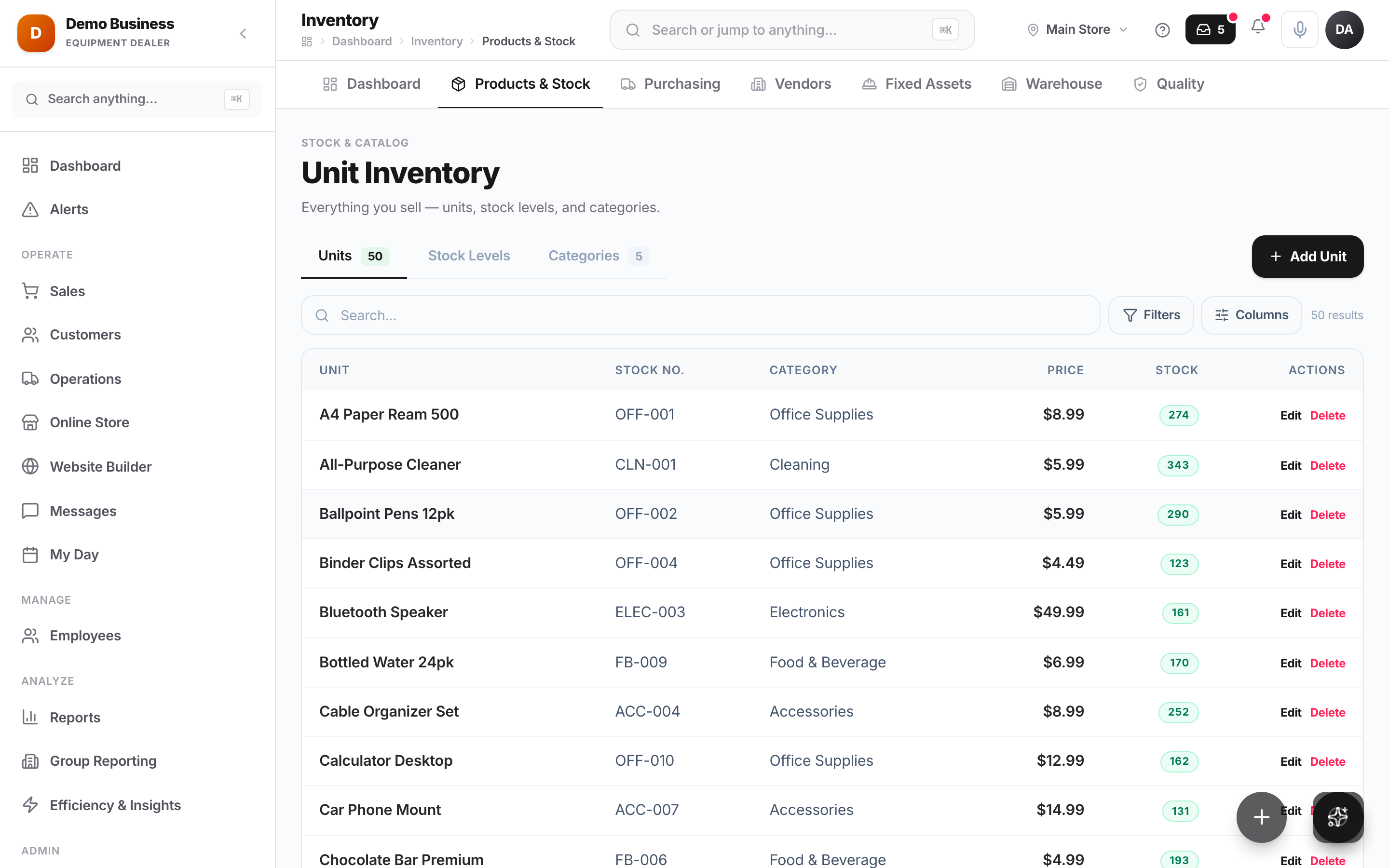Select the Stock Levels sub-tab
The width and height of the screenshot is (1389, 868).
point(469,256)
